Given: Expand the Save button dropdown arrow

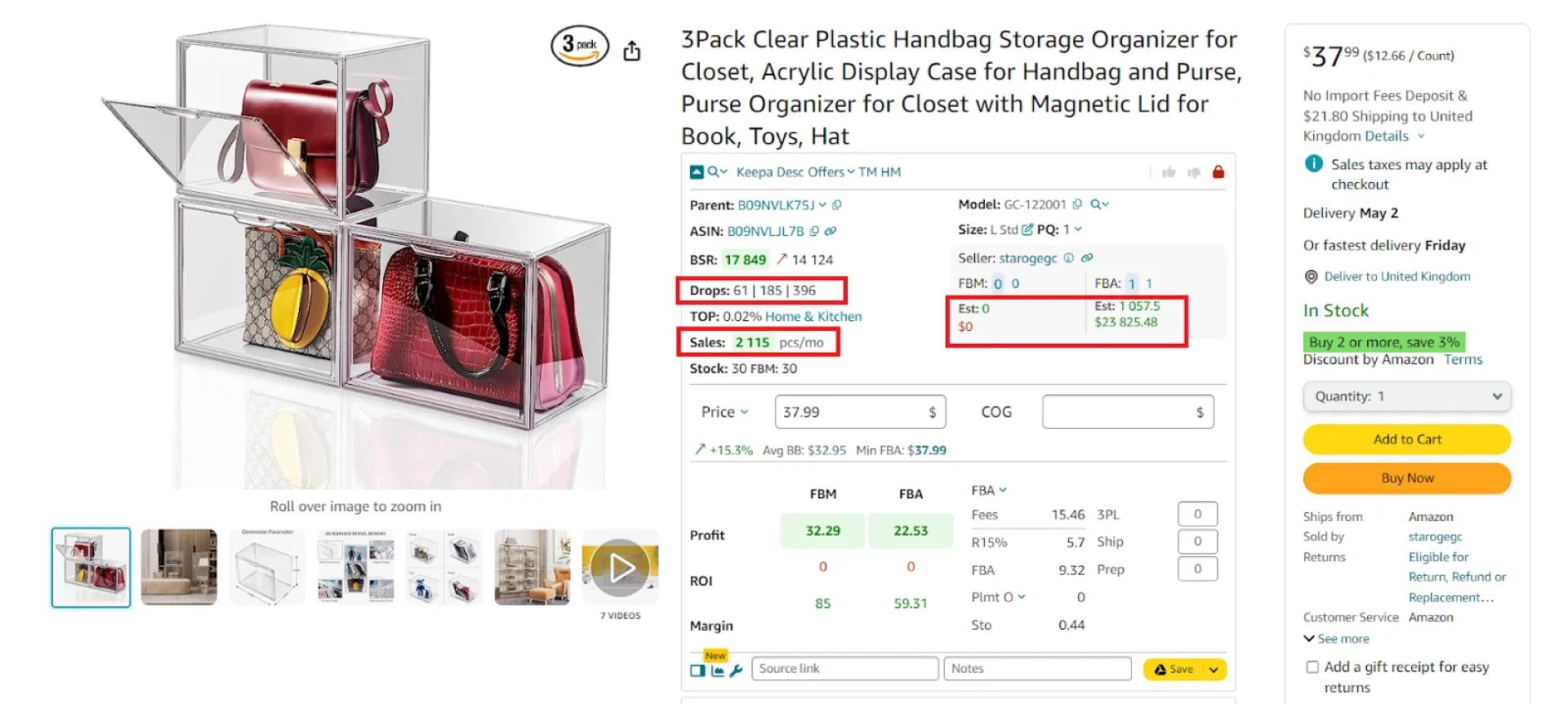Looking at the screenshot, I should pos(1211,669).
